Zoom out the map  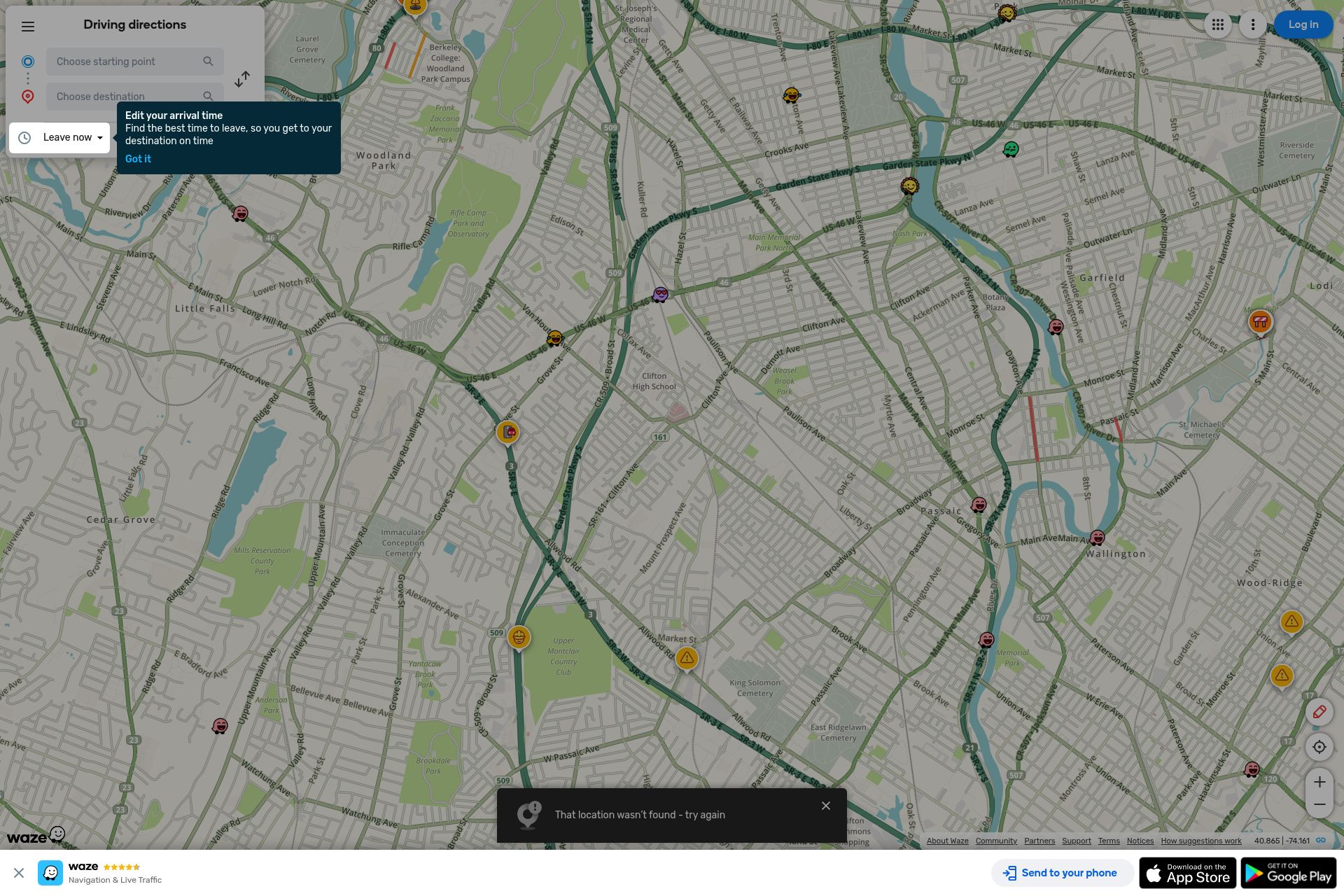(1319, 805)
